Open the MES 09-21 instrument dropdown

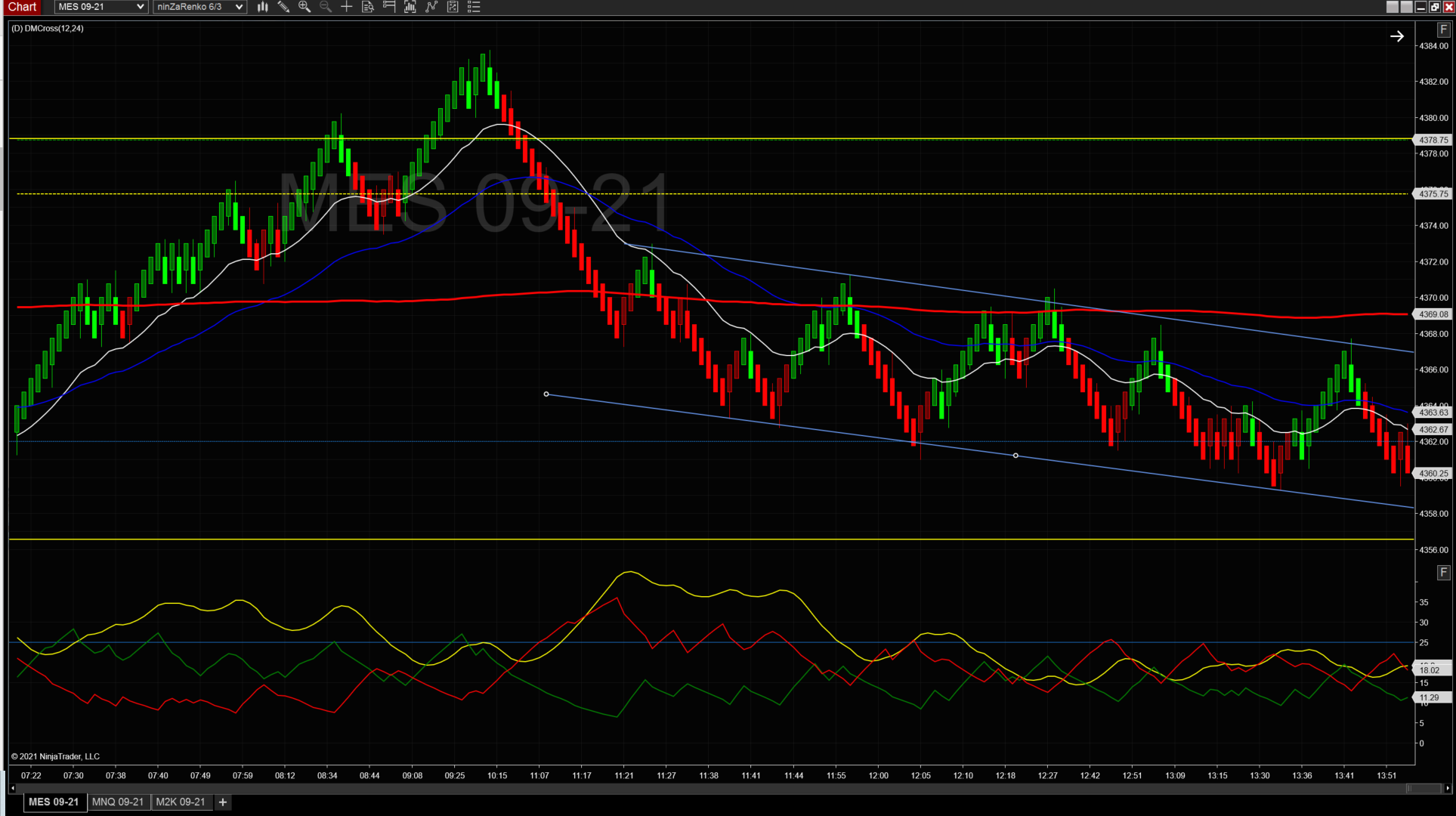[x=100, y=7]
